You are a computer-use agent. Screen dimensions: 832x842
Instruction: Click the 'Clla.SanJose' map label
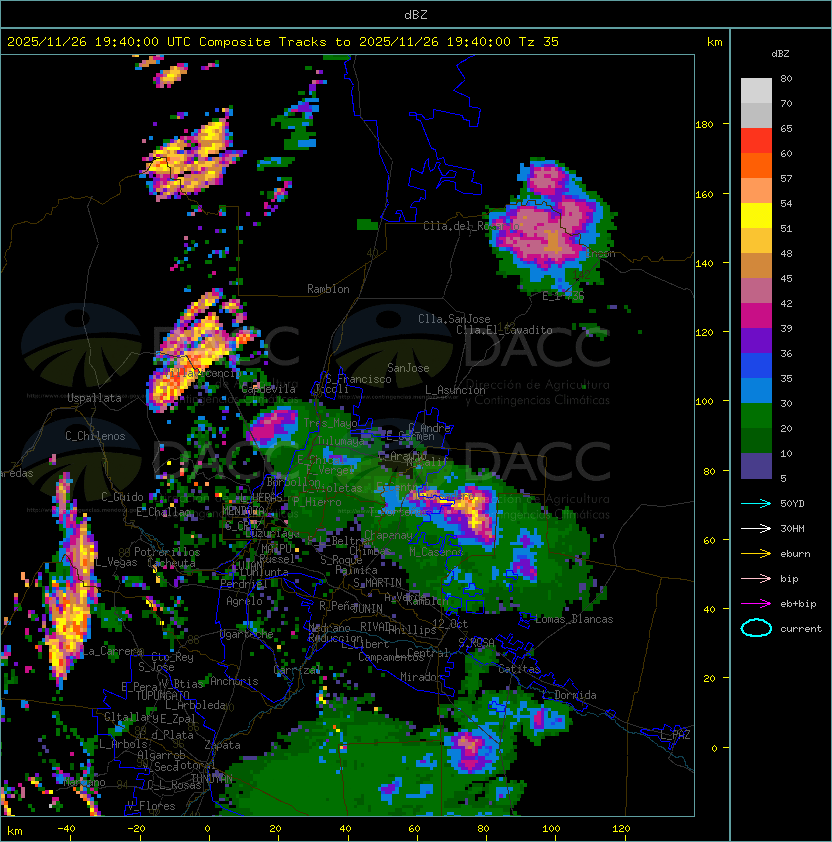(454, 319)
